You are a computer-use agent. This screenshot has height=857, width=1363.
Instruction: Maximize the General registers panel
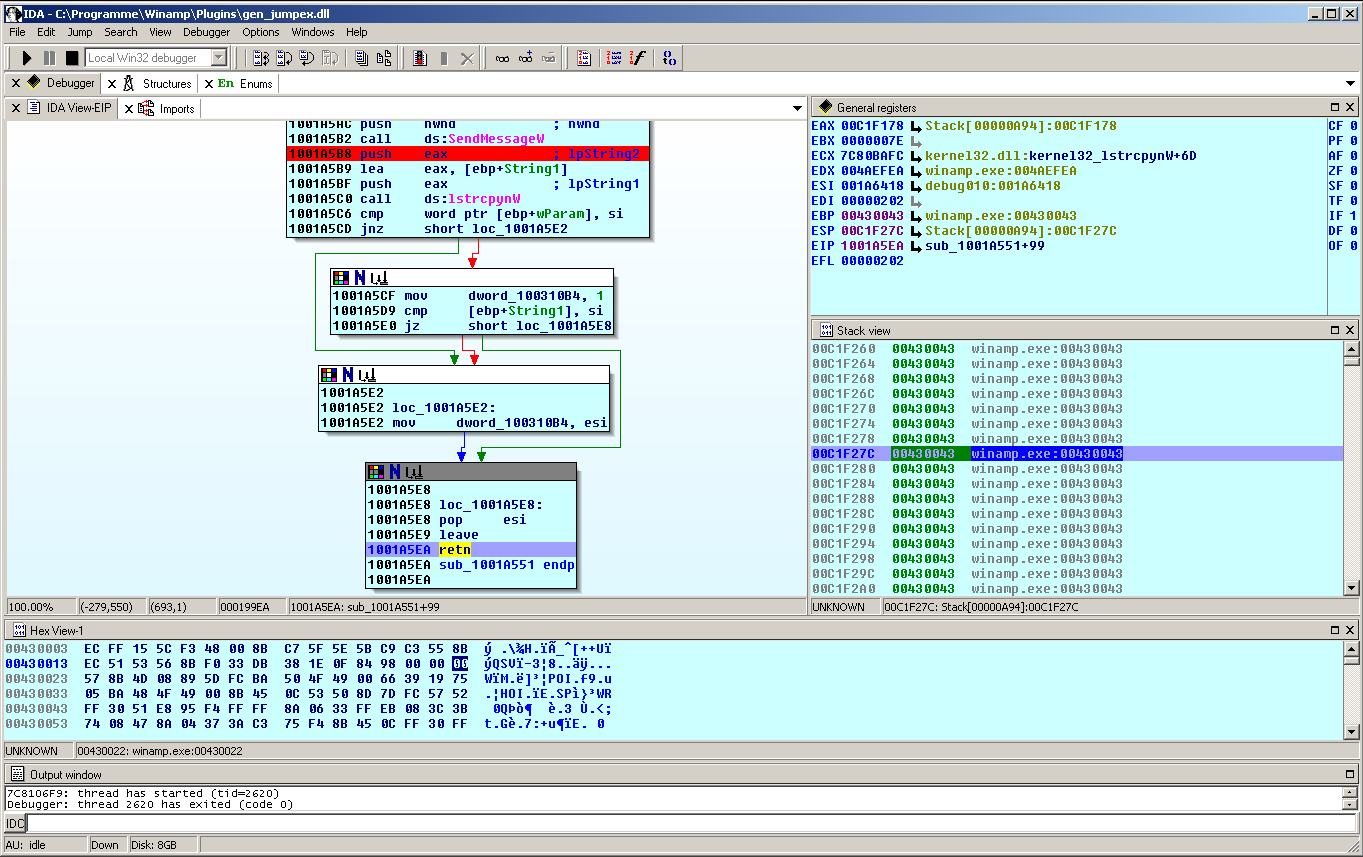pos(1335,107)
